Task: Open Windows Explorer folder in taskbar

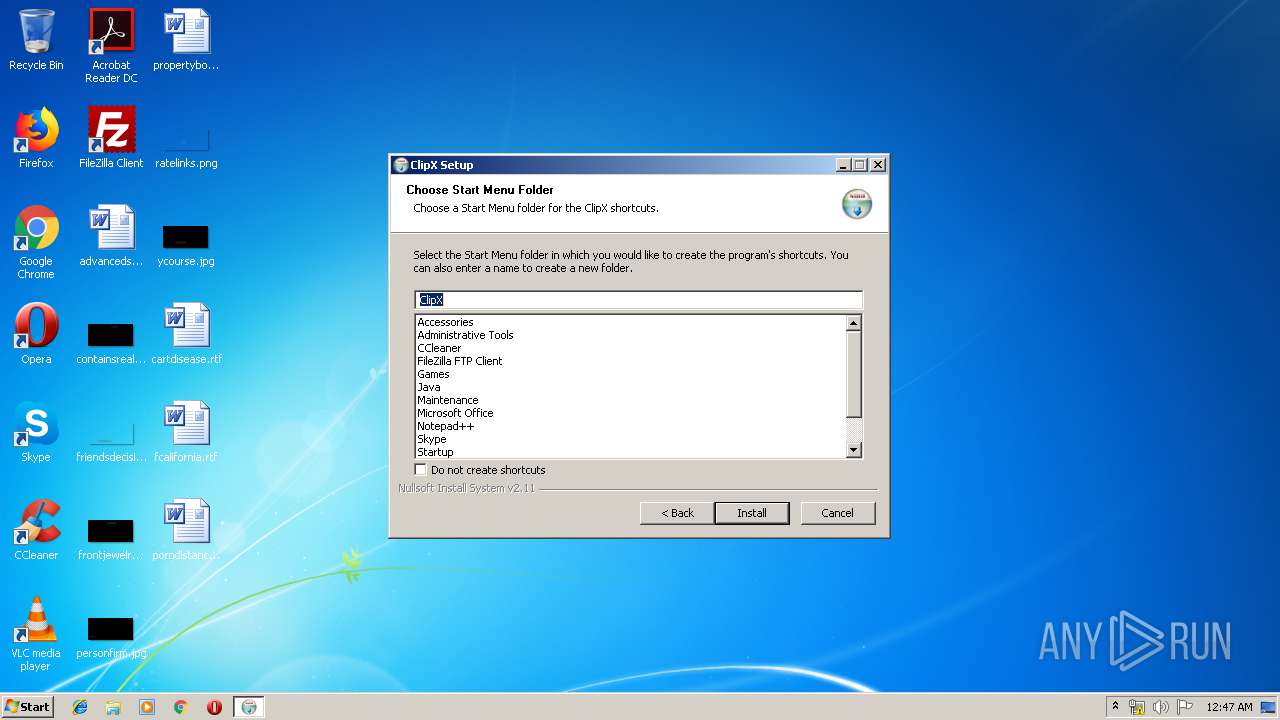Action: tap(113, 707)
